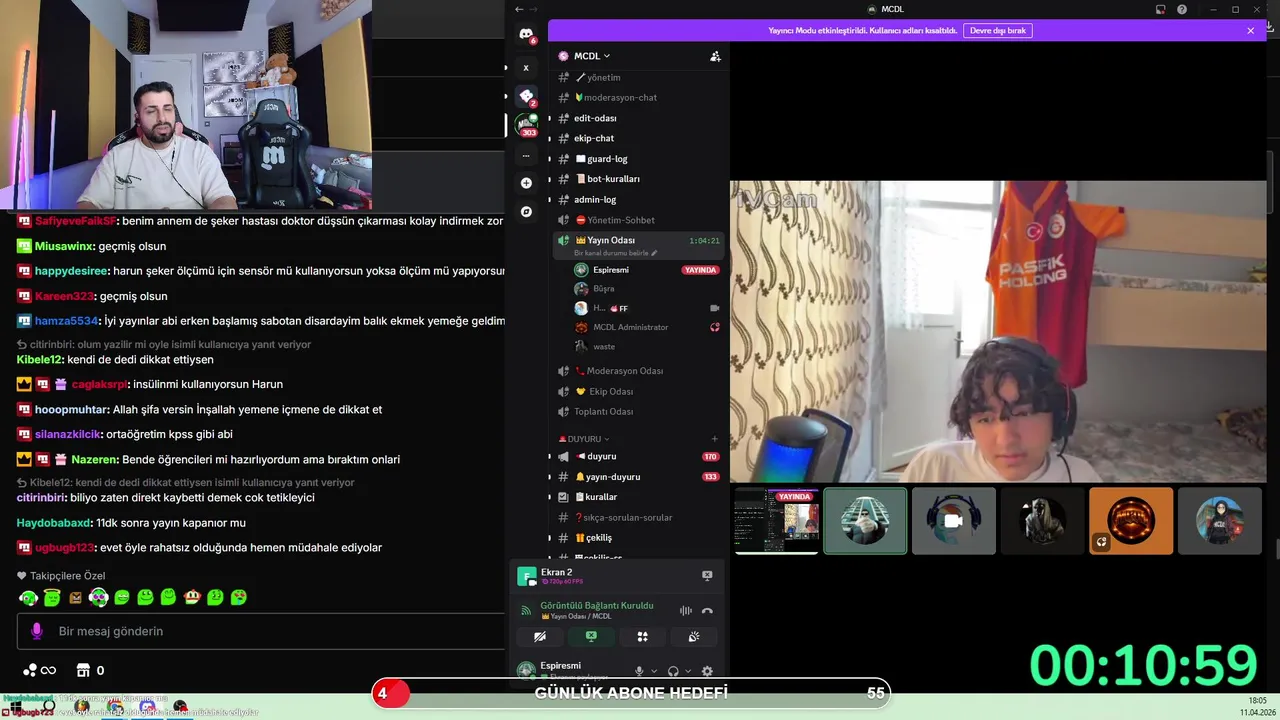Open the soundboard button

pos(694,637)
